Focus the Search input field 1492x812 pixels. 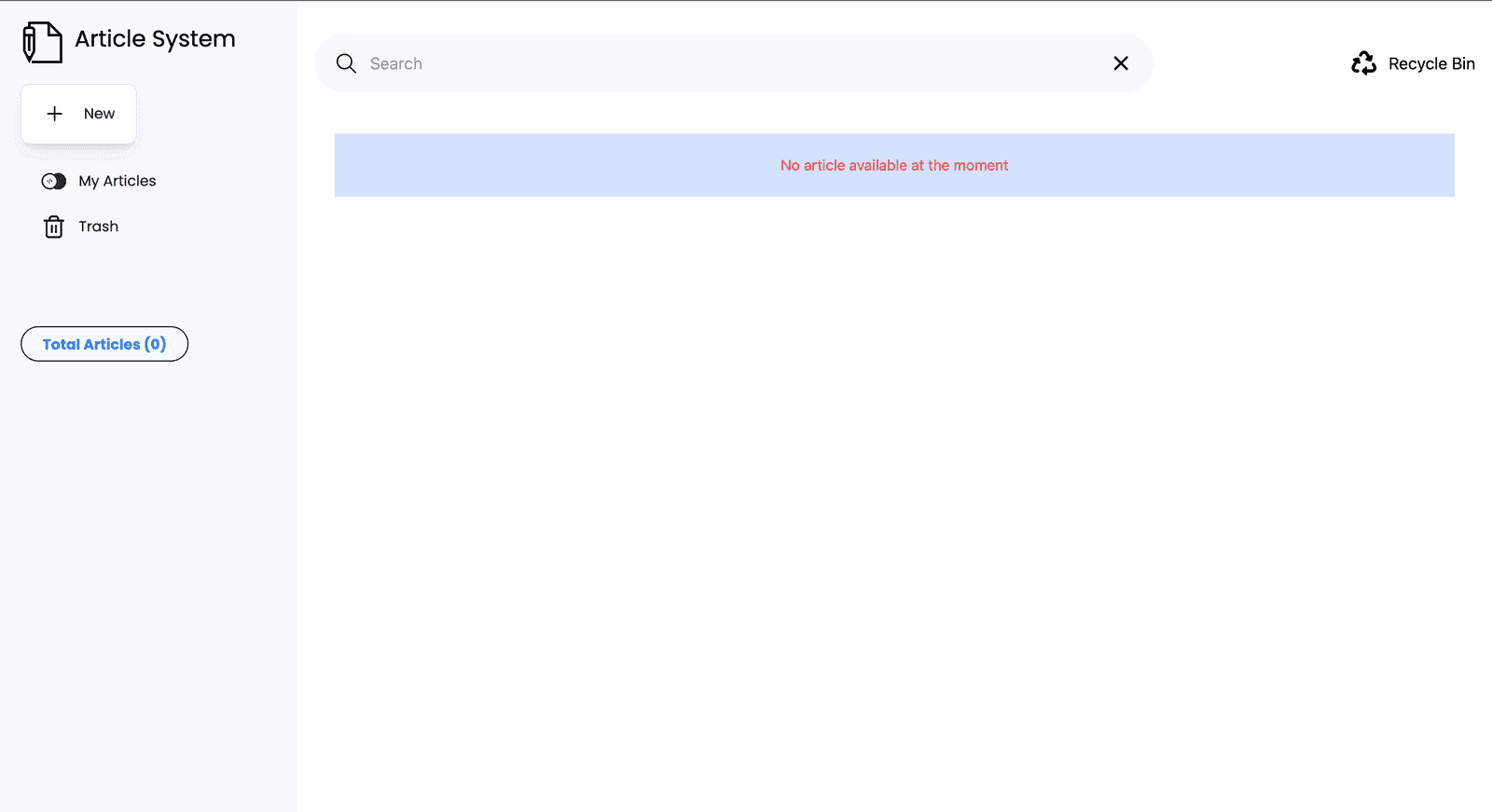732,63
